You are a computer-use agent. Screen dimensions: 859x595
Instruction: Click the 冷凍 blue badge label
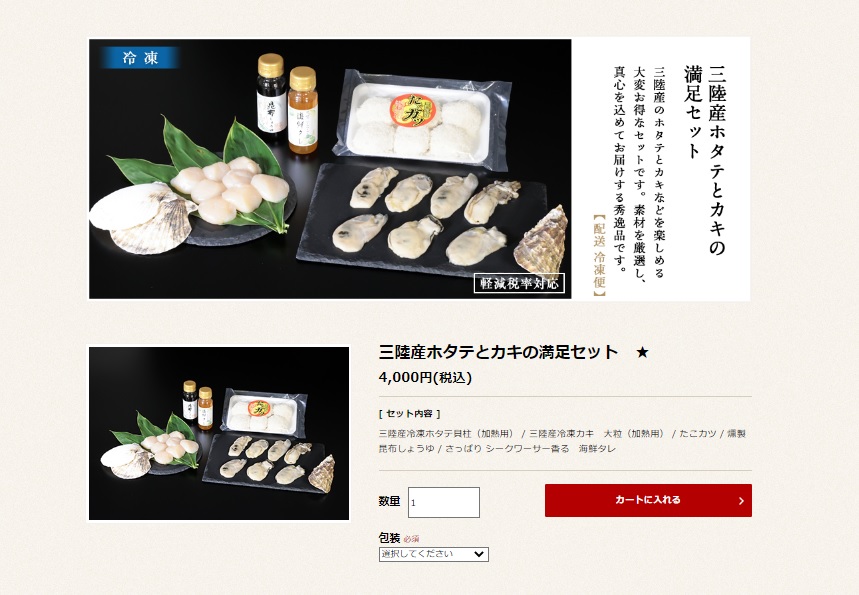140,58
